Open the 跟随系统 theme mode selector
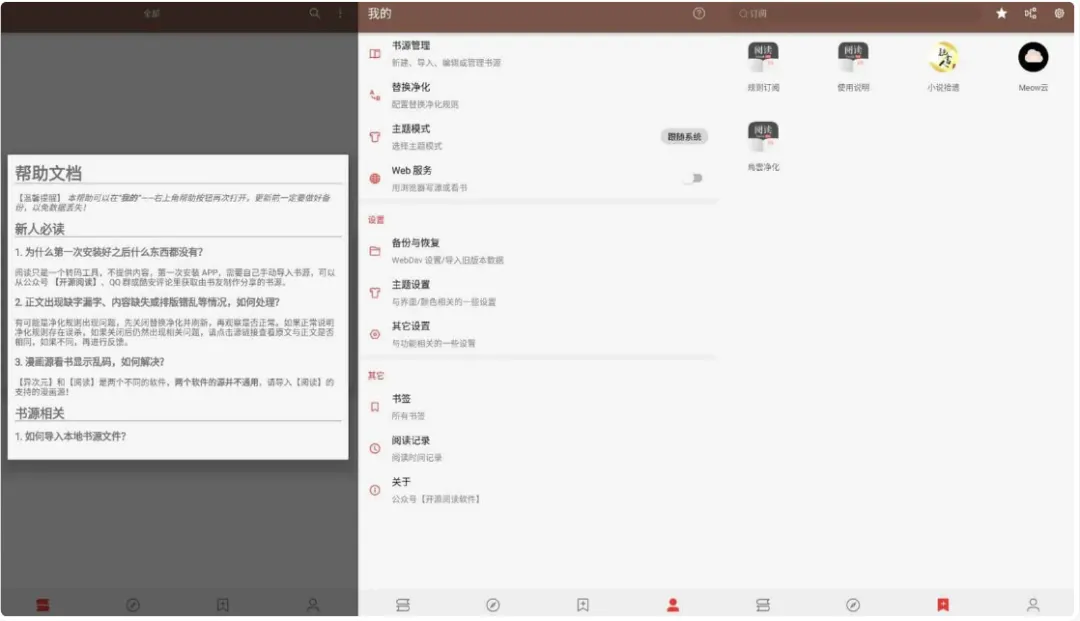Viewport: 1080px width, 621px height. [684, 136]
